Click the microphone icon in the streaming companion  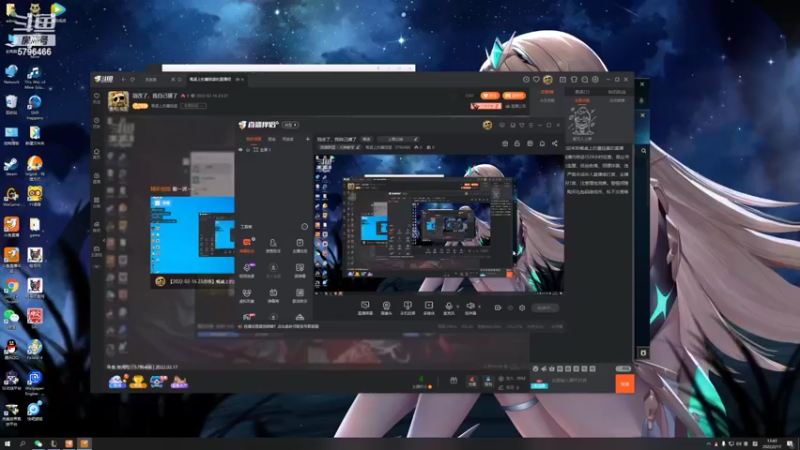(x=448, y=306)
